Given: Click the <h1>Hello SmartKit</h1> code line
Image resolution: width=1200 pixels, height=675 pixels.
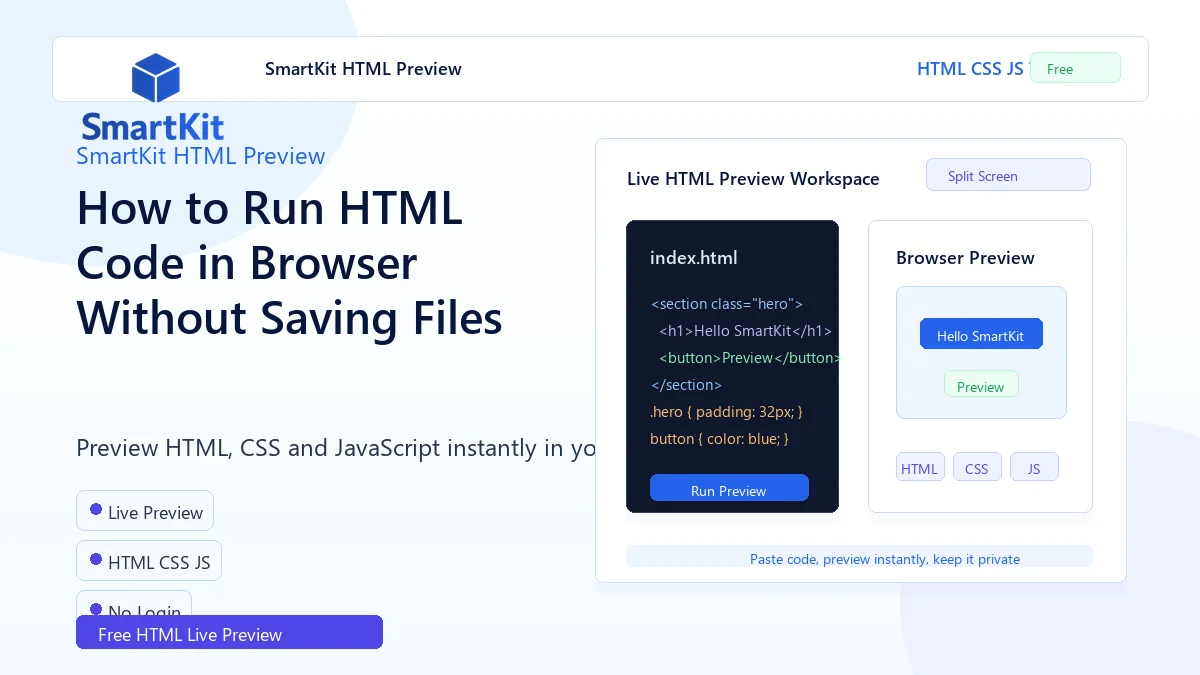Looking at the screenshot, I should [x=745, y=330].
